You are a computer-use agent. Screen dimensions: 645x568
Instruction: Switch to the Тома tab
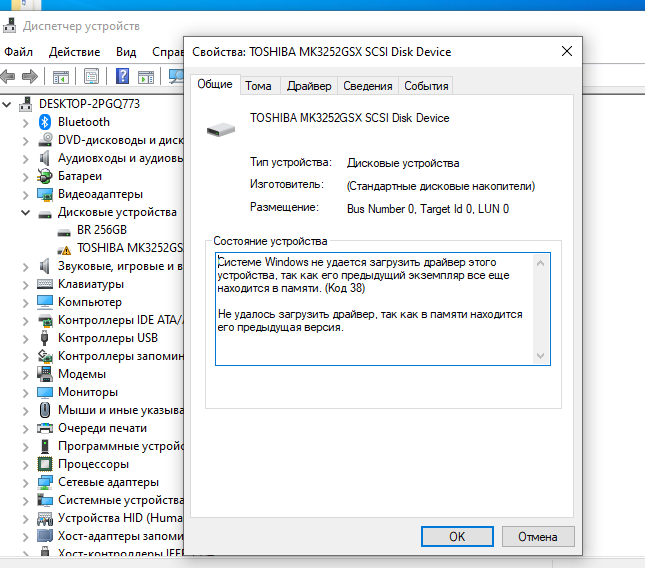258,86
